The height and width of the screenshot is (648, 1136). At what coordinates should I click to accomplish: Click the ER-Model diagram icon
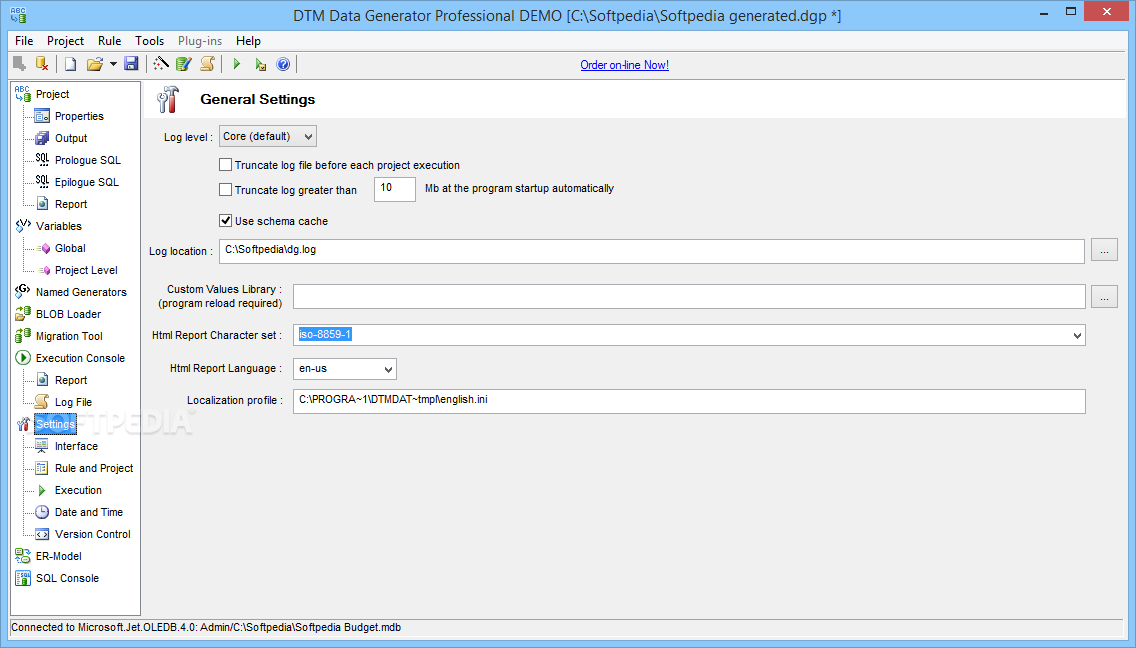23,556
